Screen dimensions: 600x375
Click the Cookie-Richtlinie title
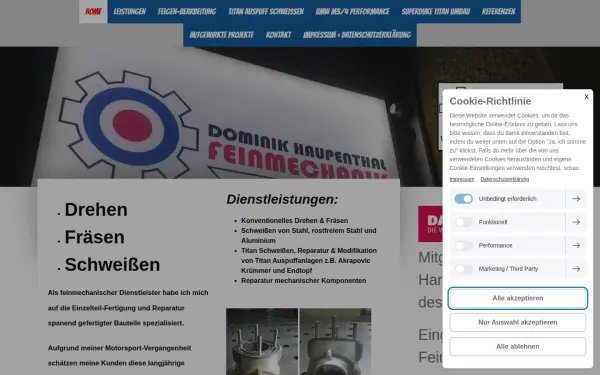coord(490,101)
